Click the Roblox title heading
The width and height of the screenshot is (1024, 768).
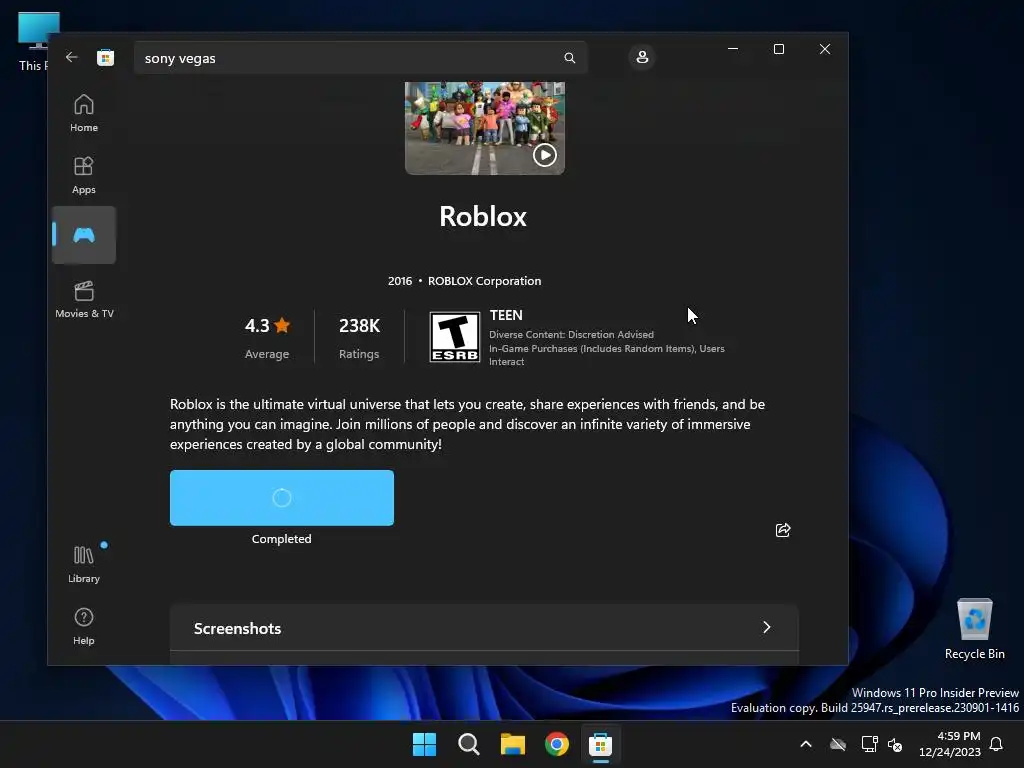click(x=483, y=217)
